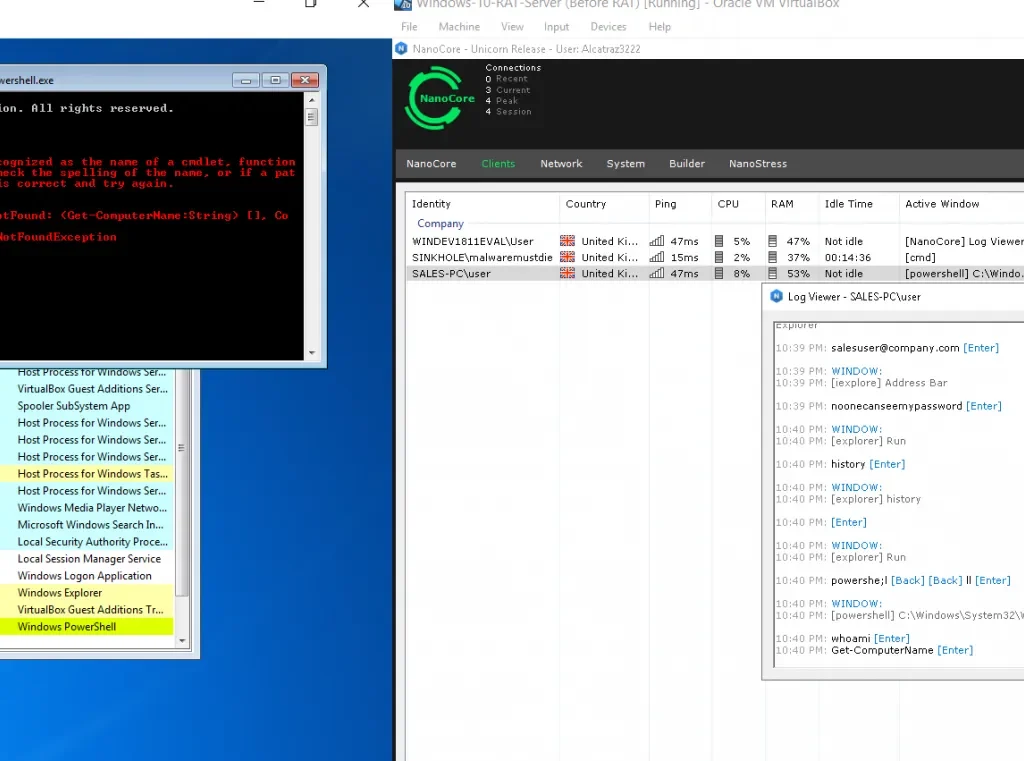Open the System tab
This screenshot has width=1024, height=761.
click(626, 164)
